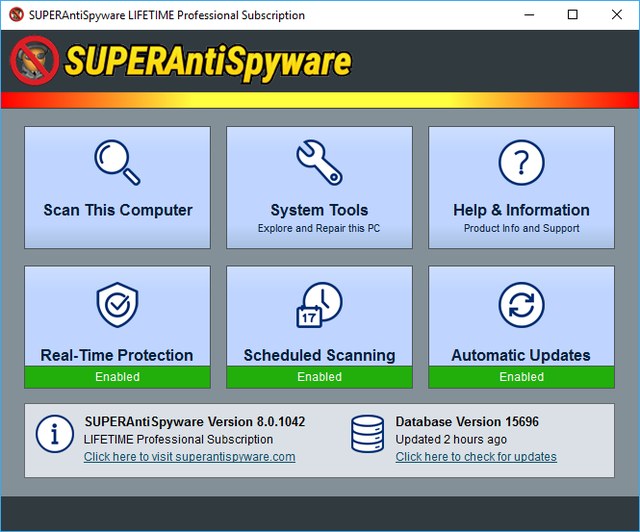Open Scan This Computer label

(117, 210)
